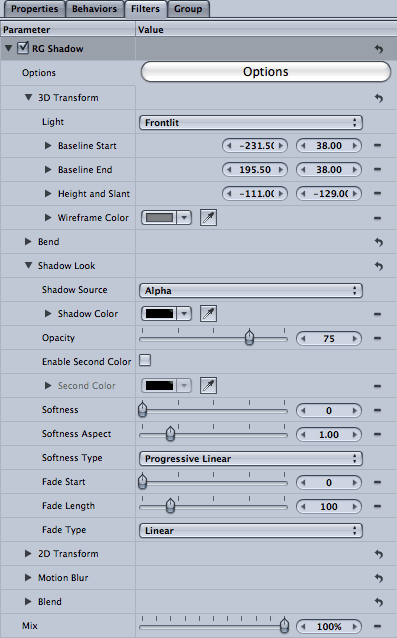Viewport: 397px width, 638px height.
Task: Click the Mix slider handle
Action: tap(284, 625)
